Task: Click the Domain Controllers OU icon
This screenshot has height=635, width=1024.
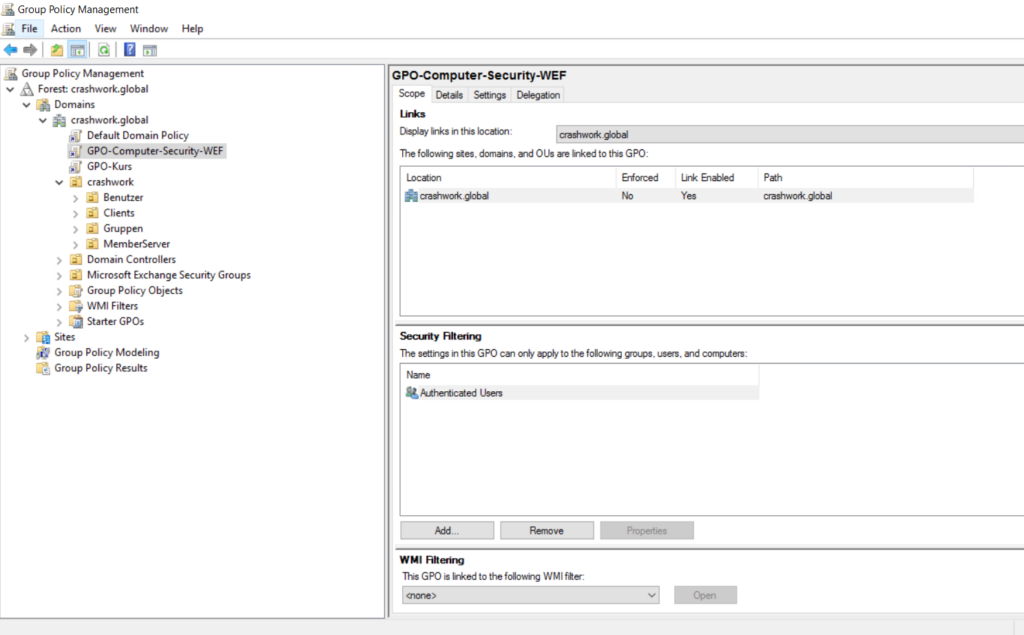Action: [x=76, y=259]
